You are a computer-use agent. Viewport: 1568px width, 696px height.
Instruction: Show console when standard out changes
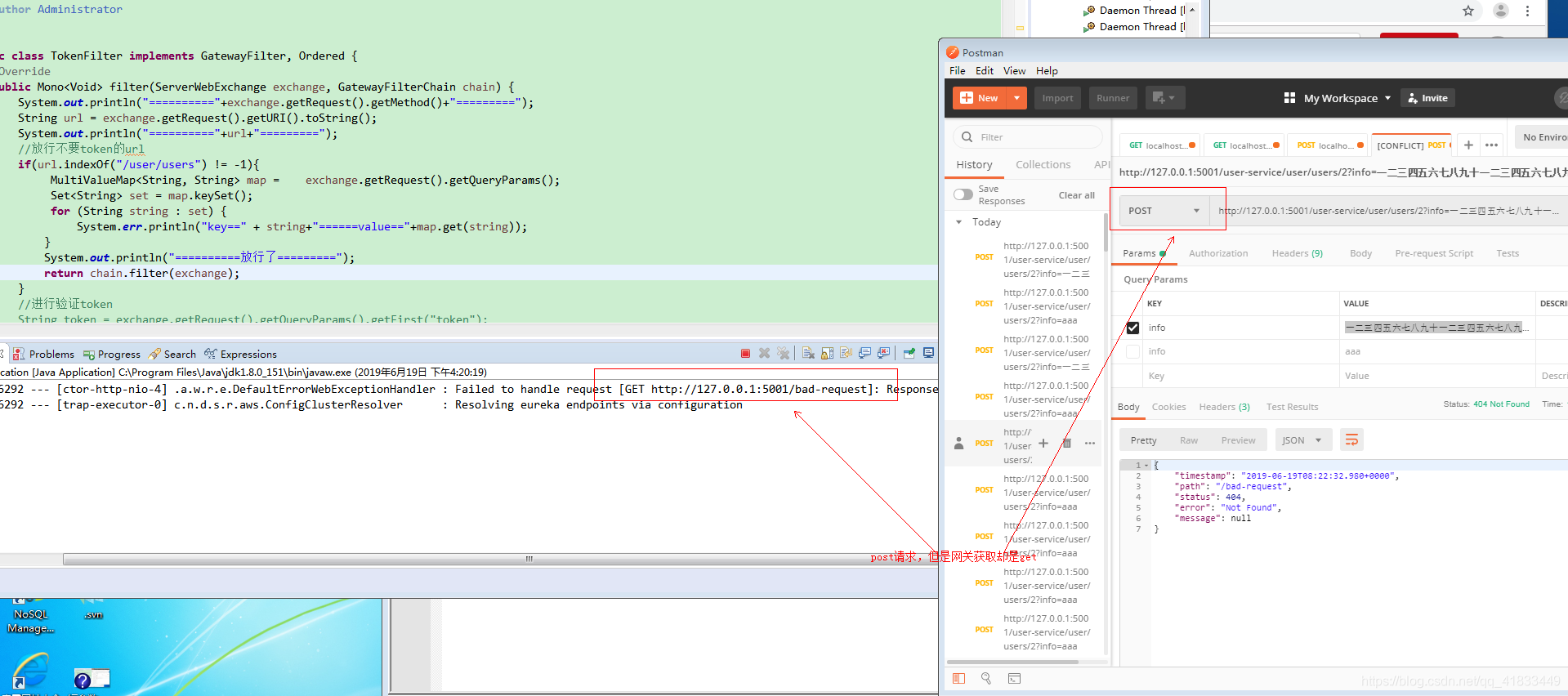[x=864, y=354]
